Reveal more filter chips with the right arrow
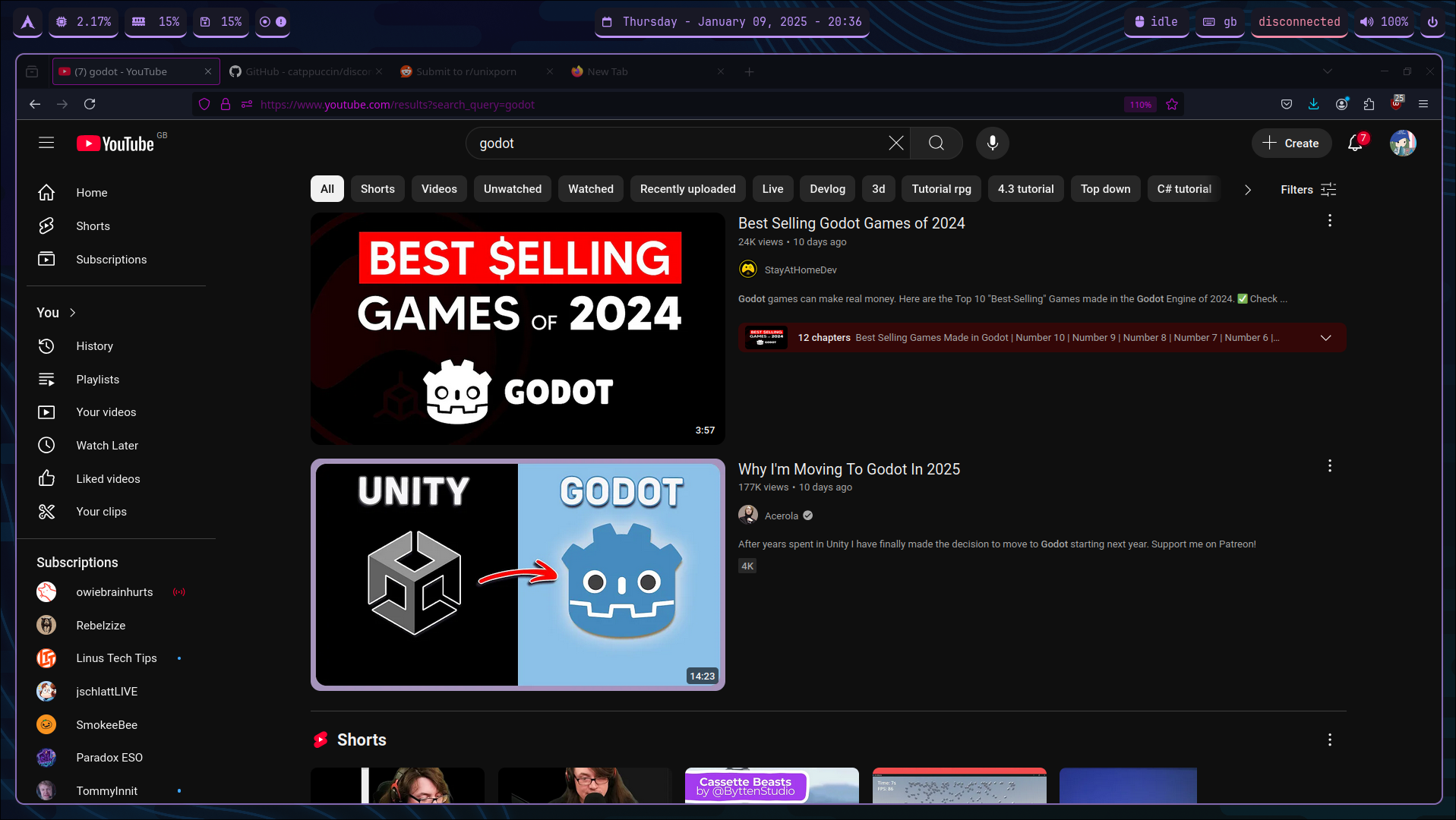 [1246, 190]
